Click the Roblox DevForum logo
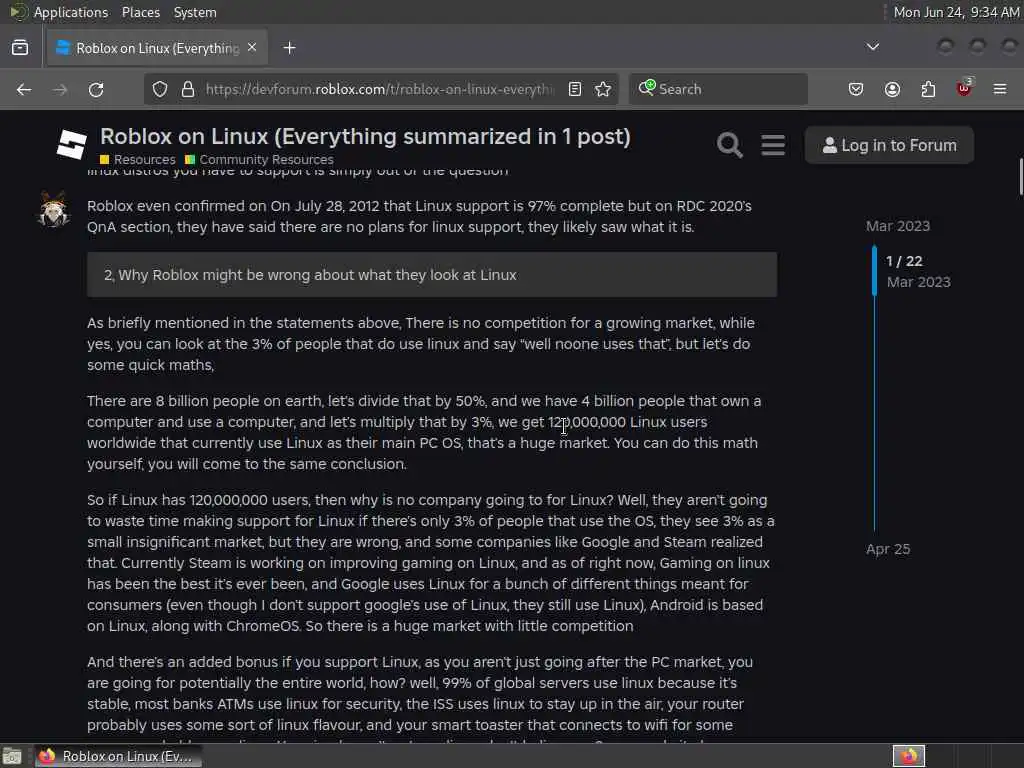The height and width of the screenshot is (768, 1024). tap(71, 144)
